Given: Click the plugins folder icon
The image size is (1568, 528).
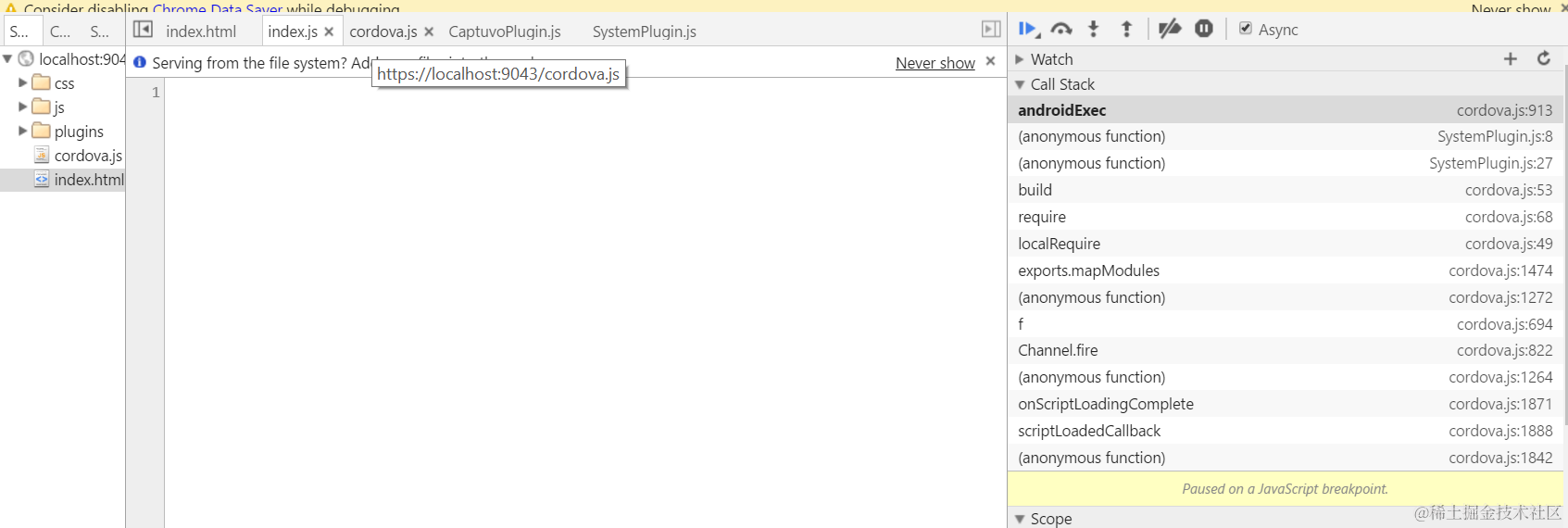Looking at the screenshot, I should pyautogui.click(x=41, y=131).
